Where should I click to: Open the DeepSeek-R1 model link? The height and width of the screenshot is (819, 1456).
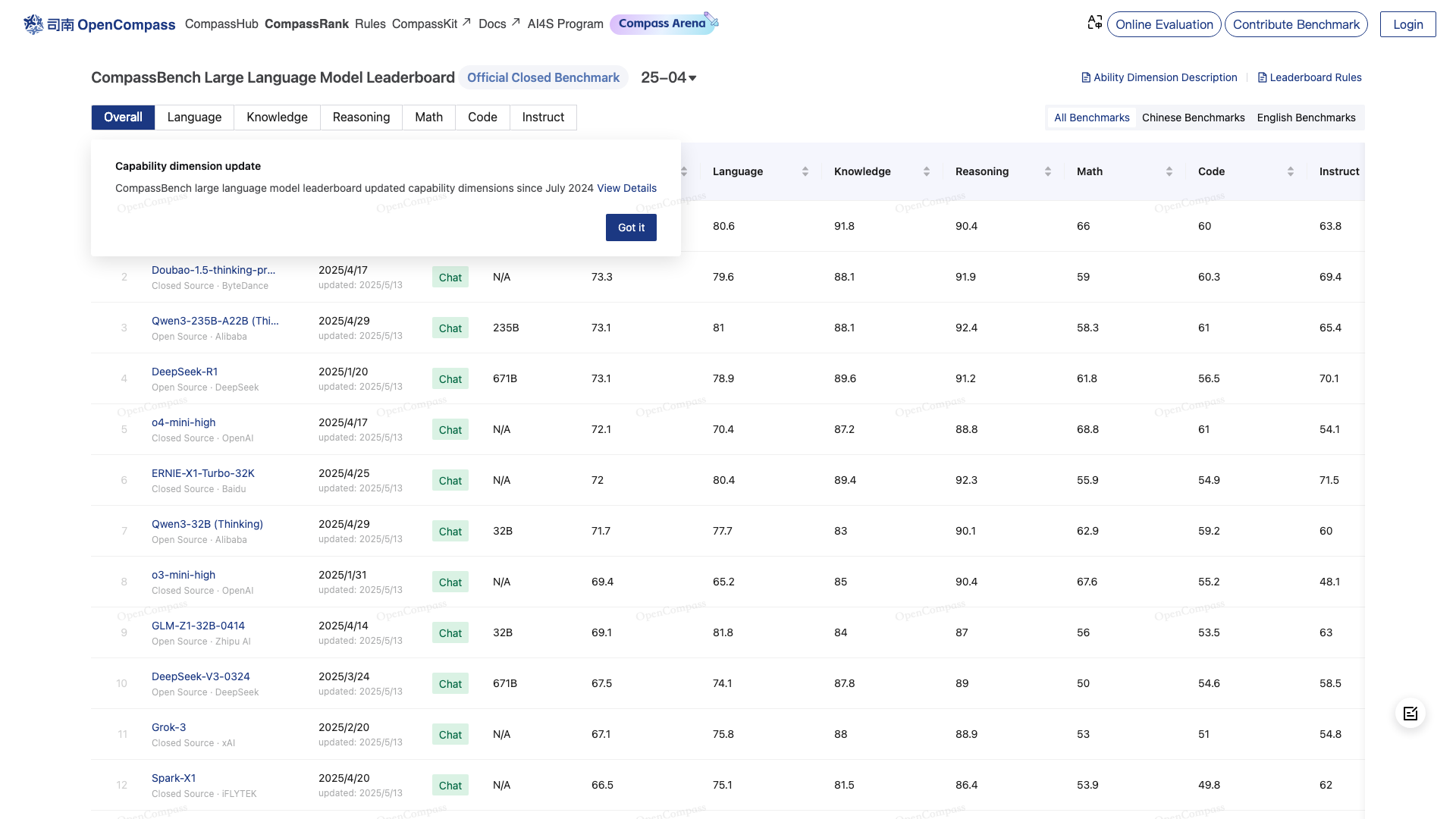tap(184, 372)
